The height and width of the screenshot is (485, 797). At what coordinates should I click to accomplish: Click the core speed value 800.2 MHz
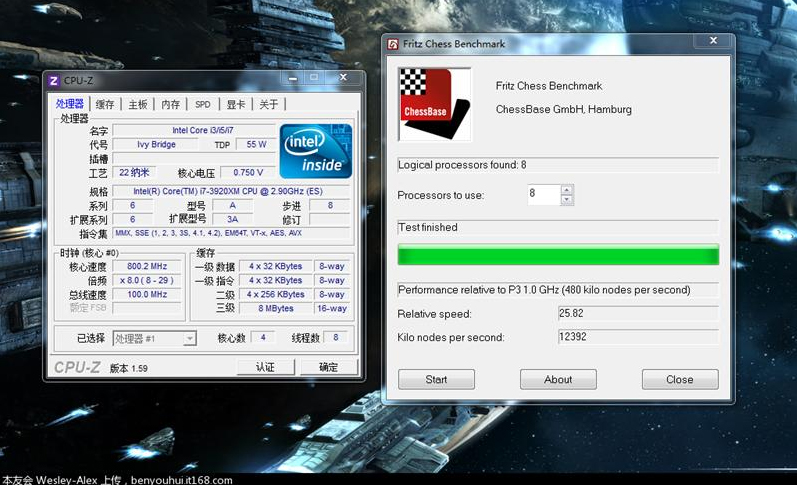tap(147, 266)
